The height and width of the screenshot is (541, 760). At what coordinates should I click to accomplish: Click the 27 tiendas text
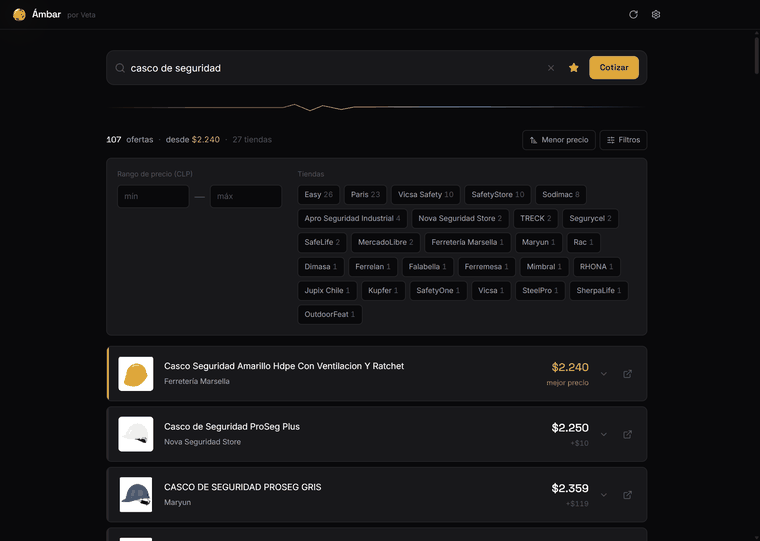[x=252, y=140]
